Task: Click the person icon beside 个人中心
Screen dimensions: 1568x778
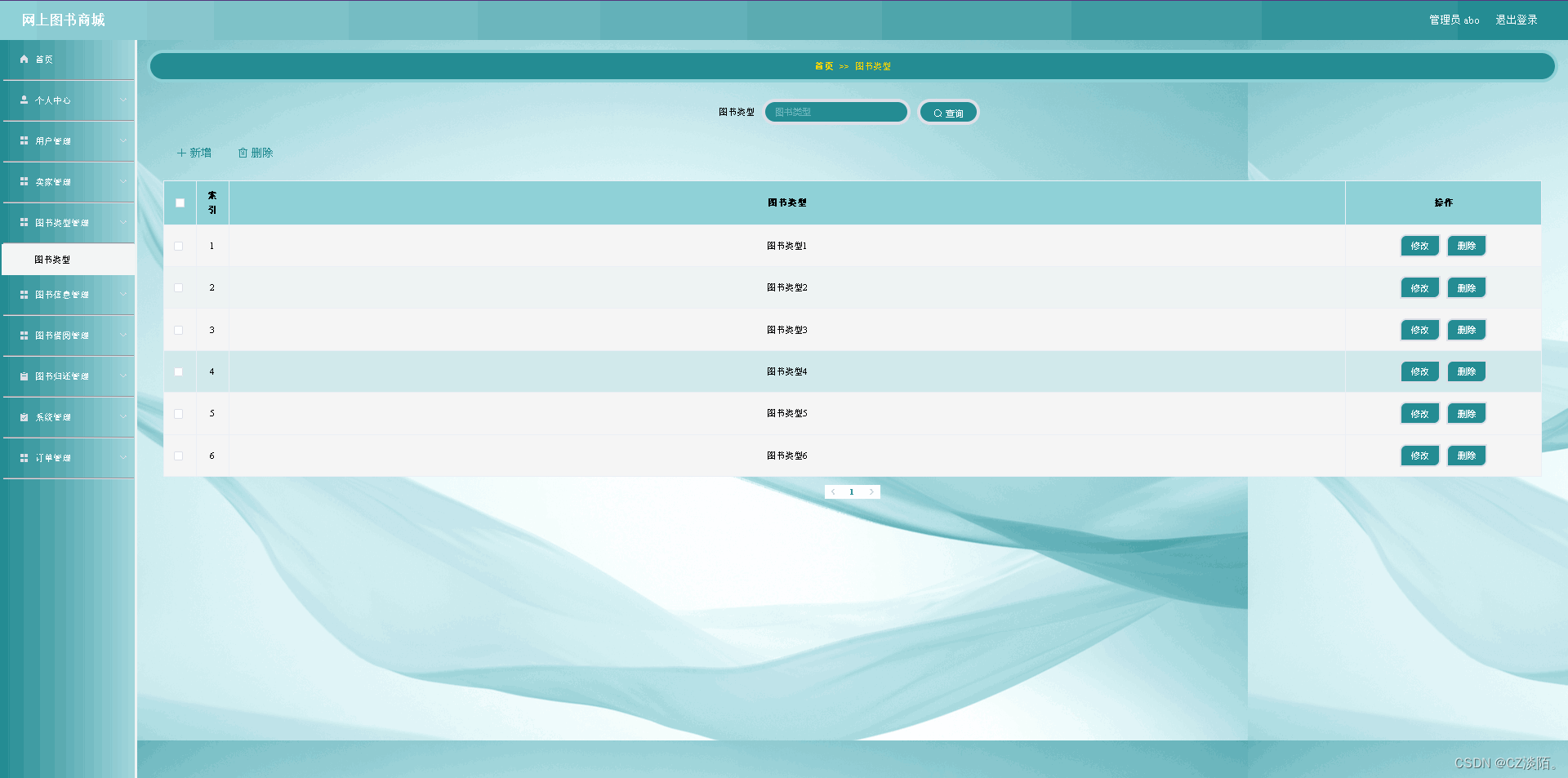Action: [x=24, y=100]
